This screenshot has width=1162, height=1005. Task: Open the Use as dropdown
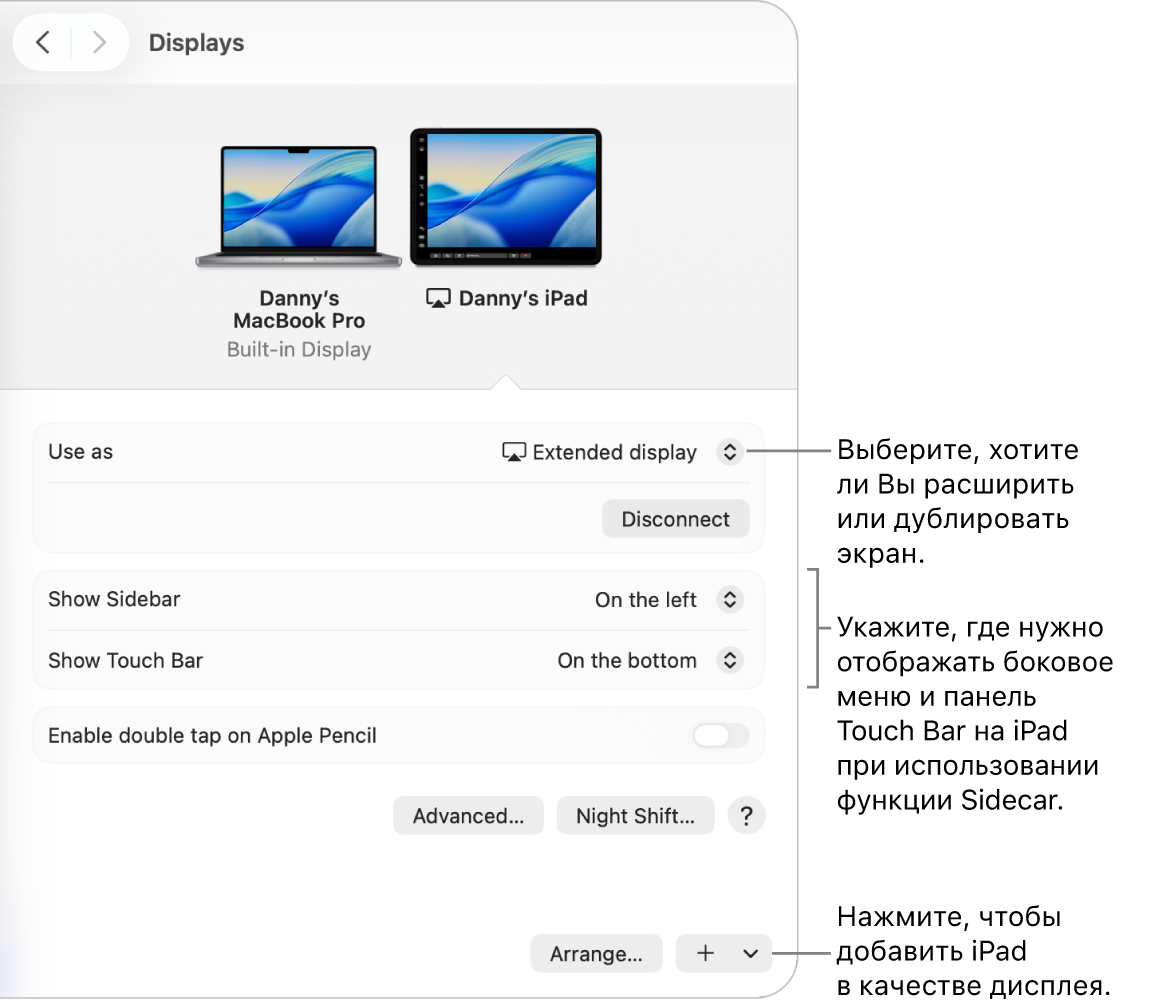tap(729, 452)
